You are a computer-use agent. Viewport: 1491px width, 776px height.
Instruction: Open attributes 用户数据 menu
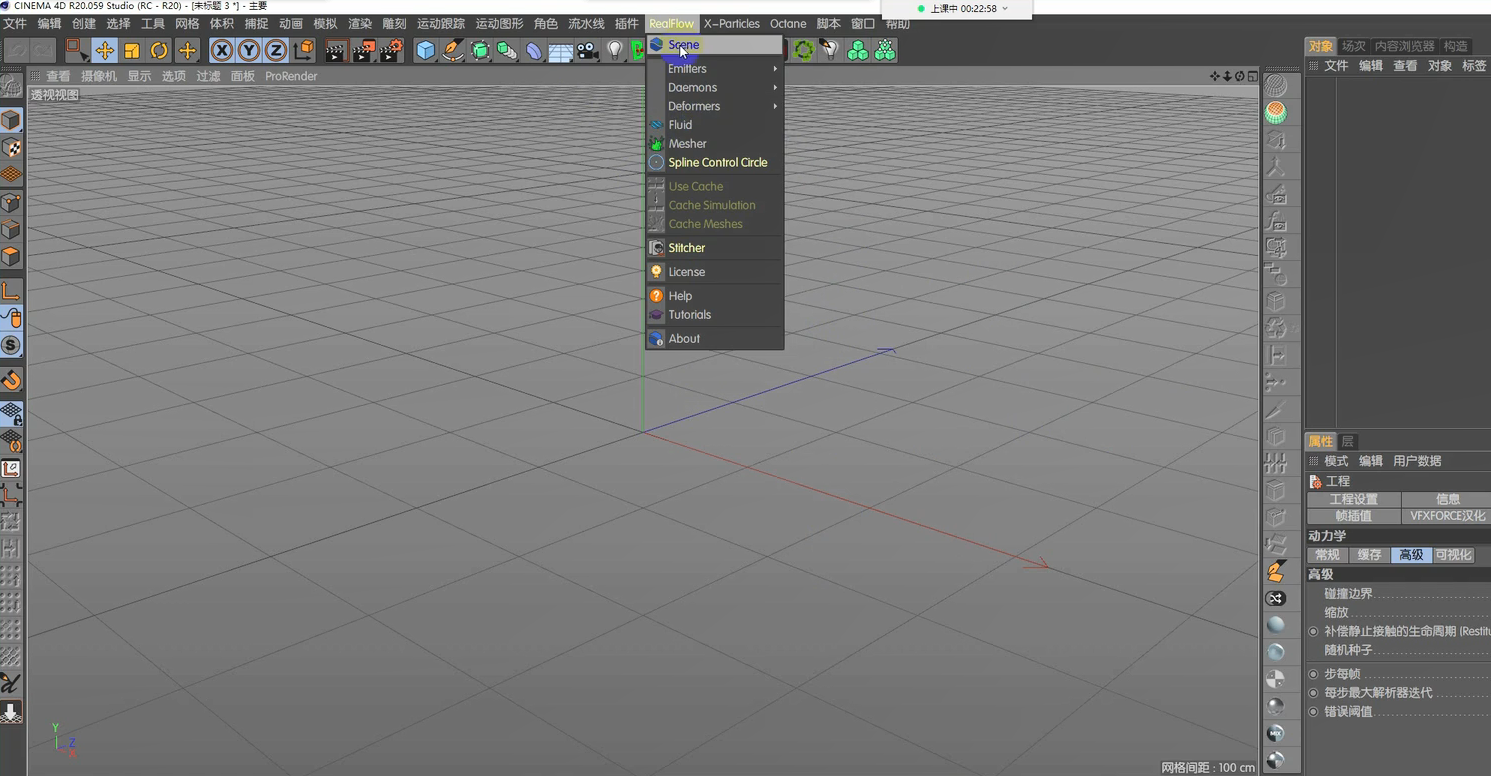(1417, 461)
